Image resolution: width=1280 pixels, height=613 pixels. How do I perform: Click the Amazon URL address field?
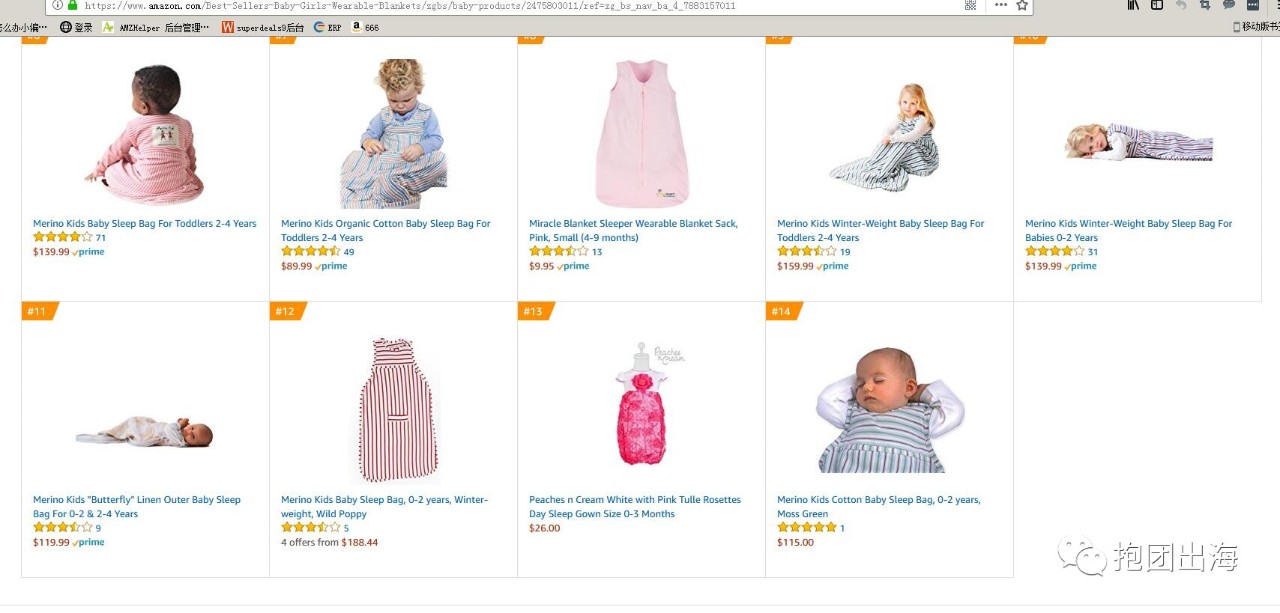pyautogui.click(x=500, y=5)
